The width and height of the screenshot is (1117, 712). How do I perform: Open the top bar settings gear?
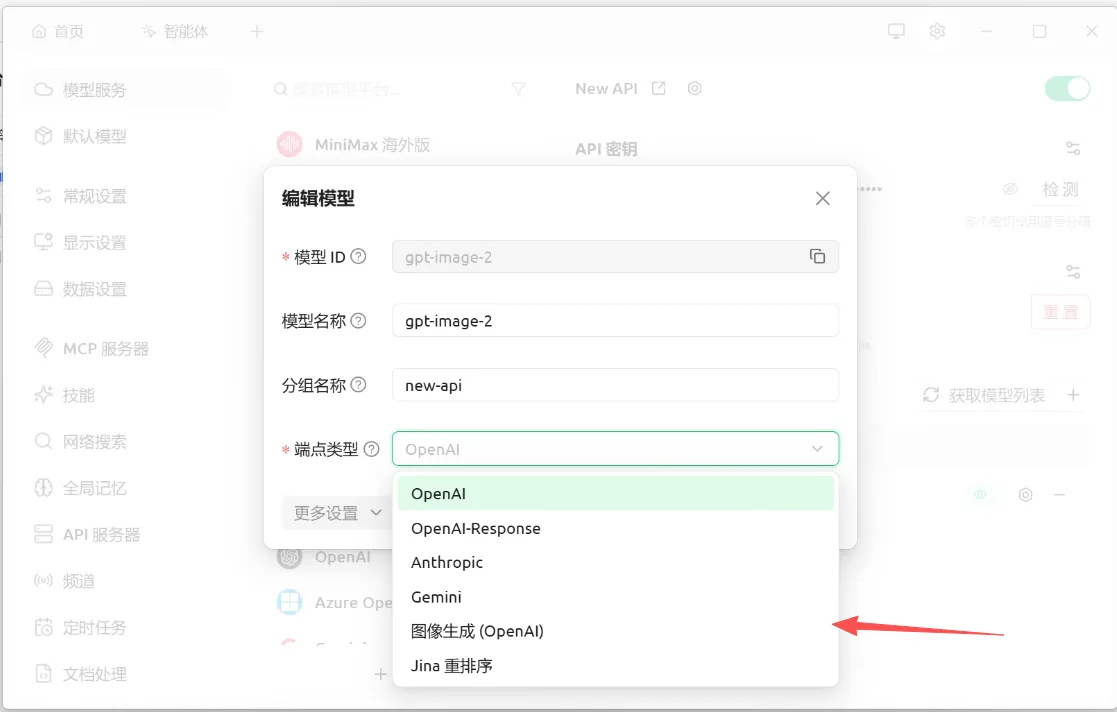coord(937,31)
